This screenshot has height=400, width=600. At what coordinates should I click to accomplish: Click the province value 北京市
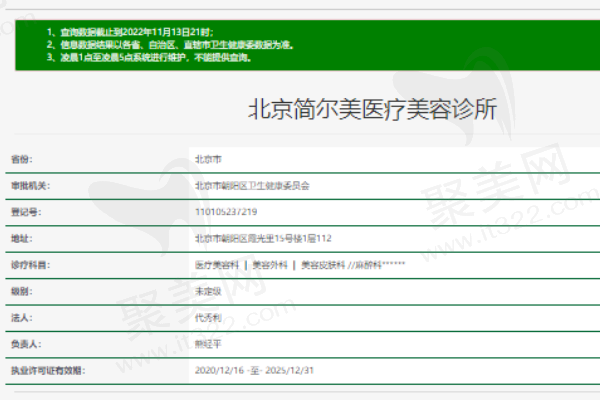click(208, 159)
